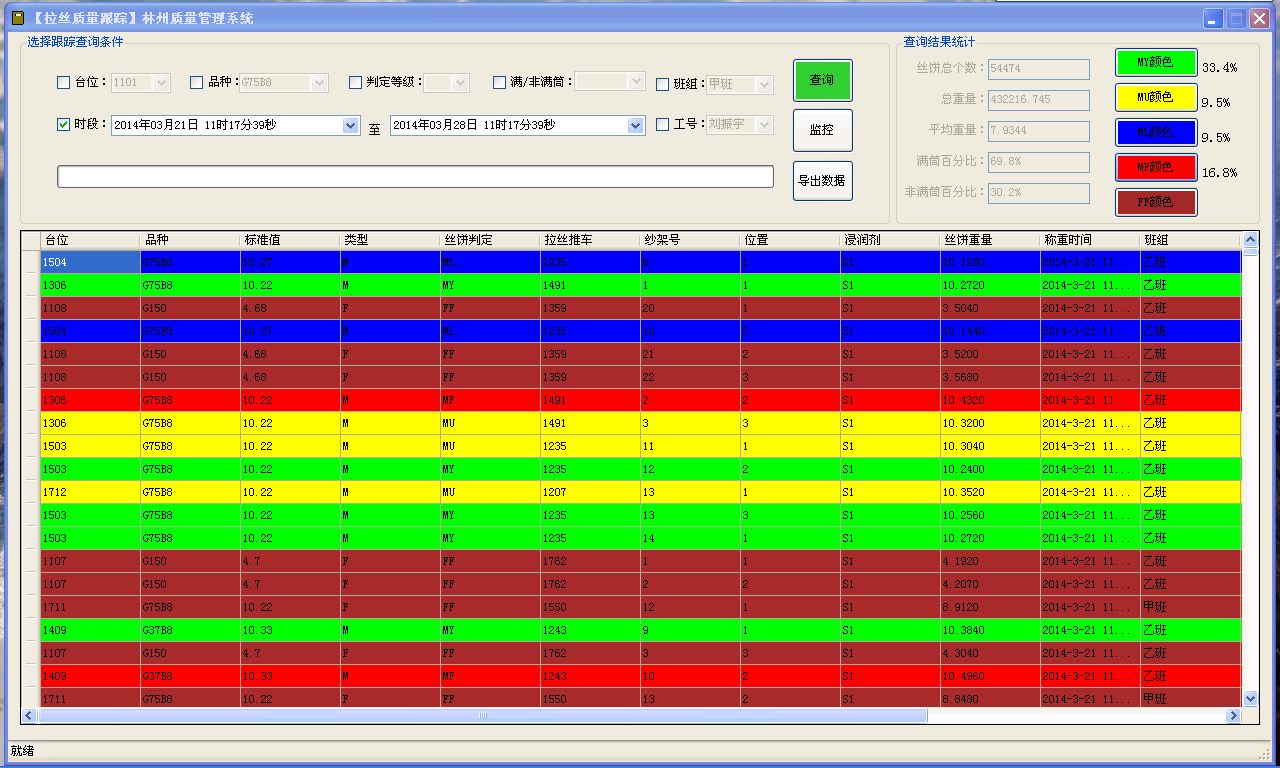Click the 总重量 field showing 432216.745
Image resolution: width=1280 pixels, height=768 pixels.
pyautogui.click(x=1039, y=100)
